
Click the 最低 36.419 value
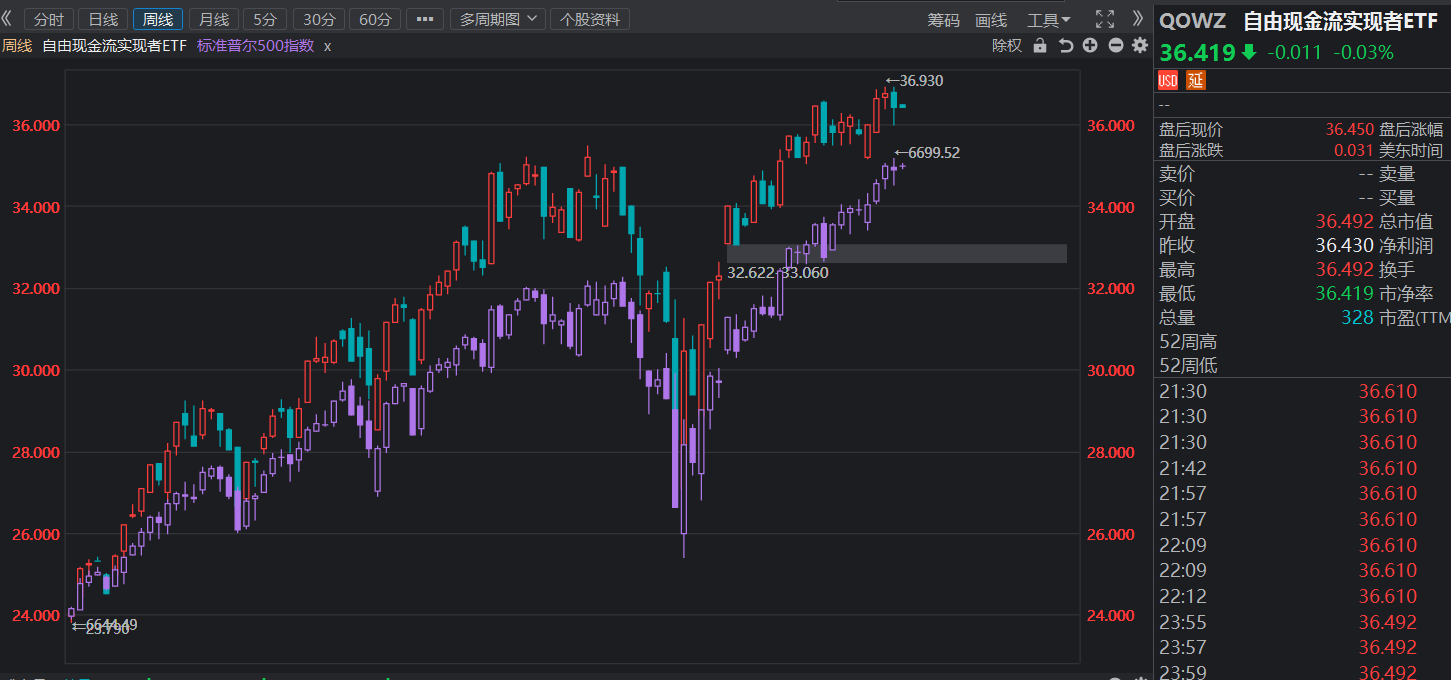[1345, 294]
